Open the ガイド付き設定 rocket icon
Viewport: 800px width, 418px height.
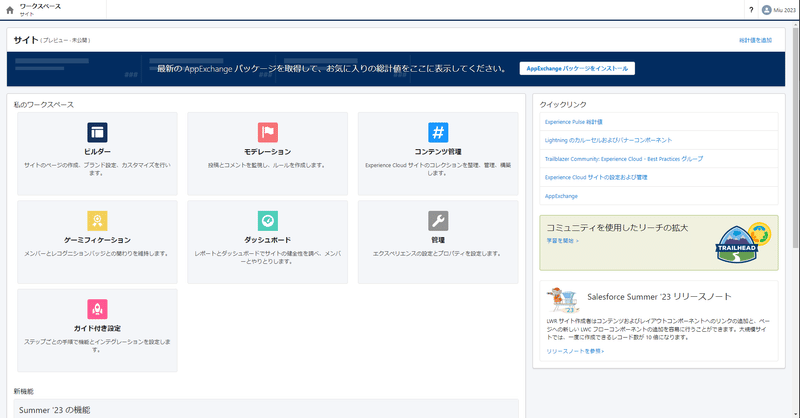pos(97,309)
